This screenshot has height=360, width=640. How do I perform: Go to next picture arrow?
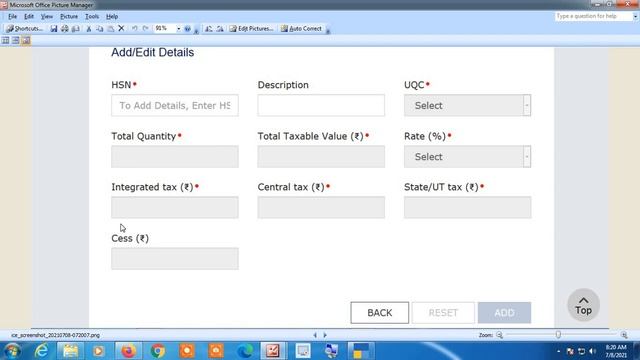(325, 335)
